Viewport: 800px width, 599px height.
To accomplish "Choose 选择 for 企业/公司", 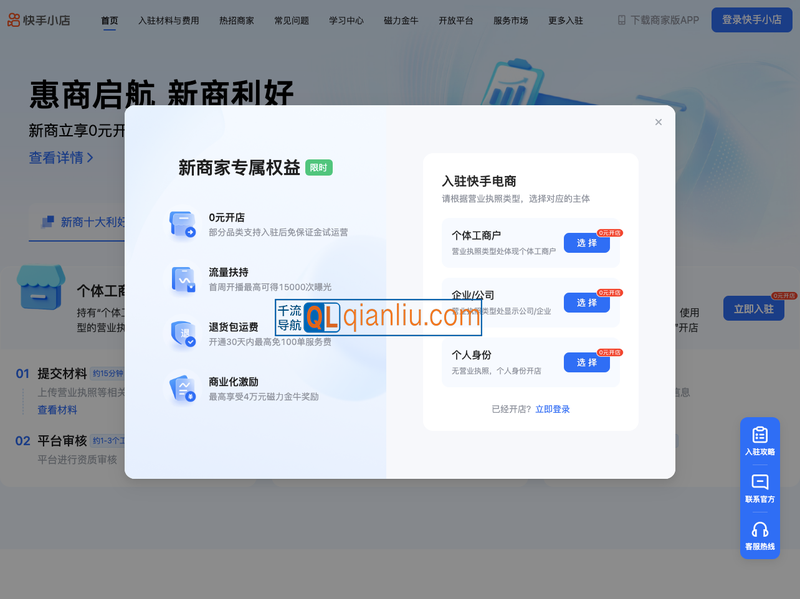I will pos(587,303).
